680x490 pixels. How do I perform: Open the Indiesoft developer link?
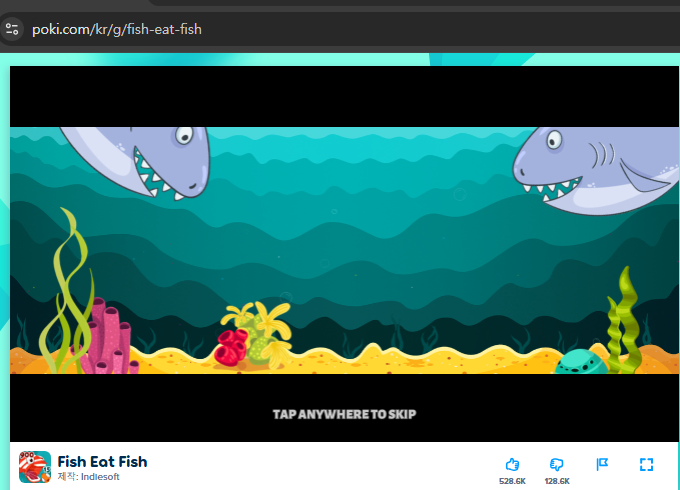pyautogui.click(x=100, y=477)
